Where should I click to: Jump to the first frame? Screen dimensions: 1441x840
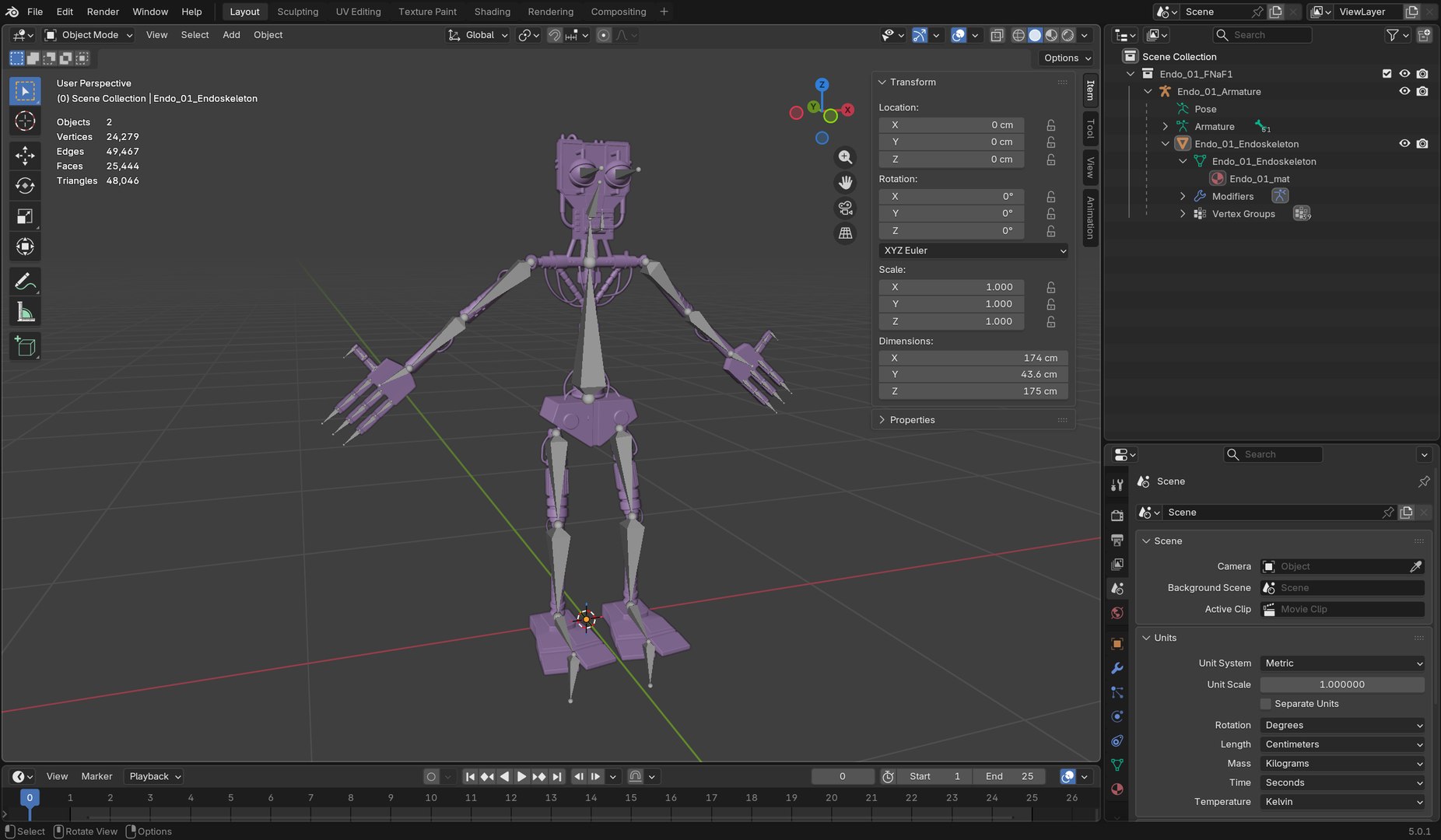click(x=470, y=776)
